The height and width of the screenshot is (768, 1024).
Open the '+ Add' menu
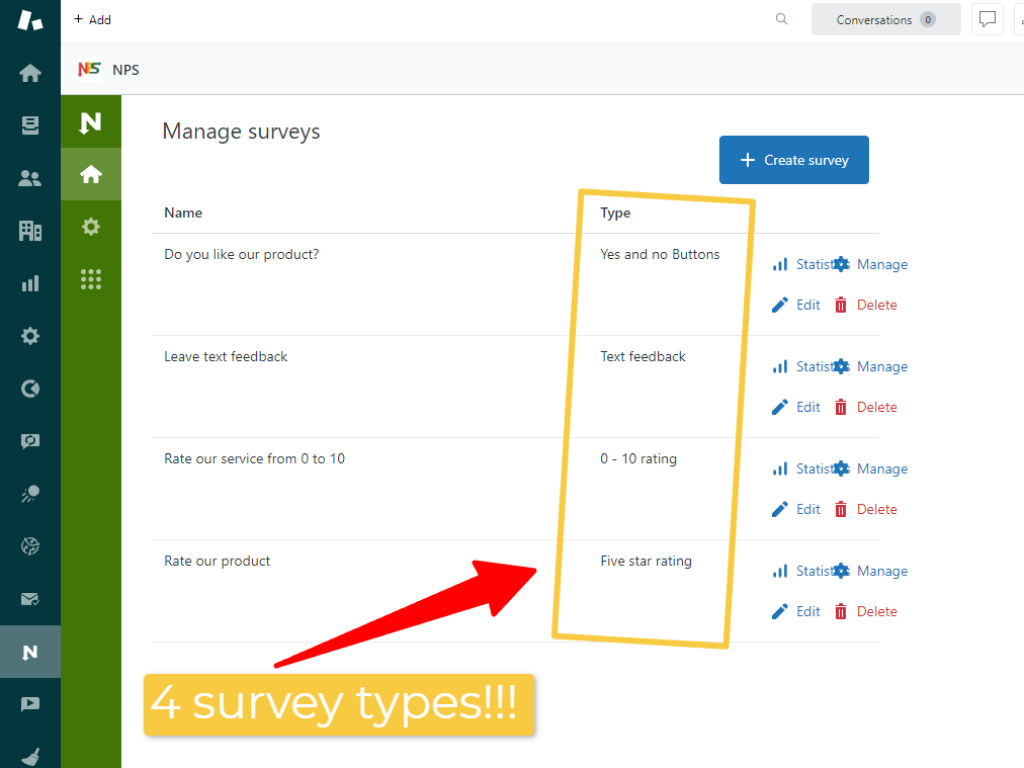click(92, 19)
